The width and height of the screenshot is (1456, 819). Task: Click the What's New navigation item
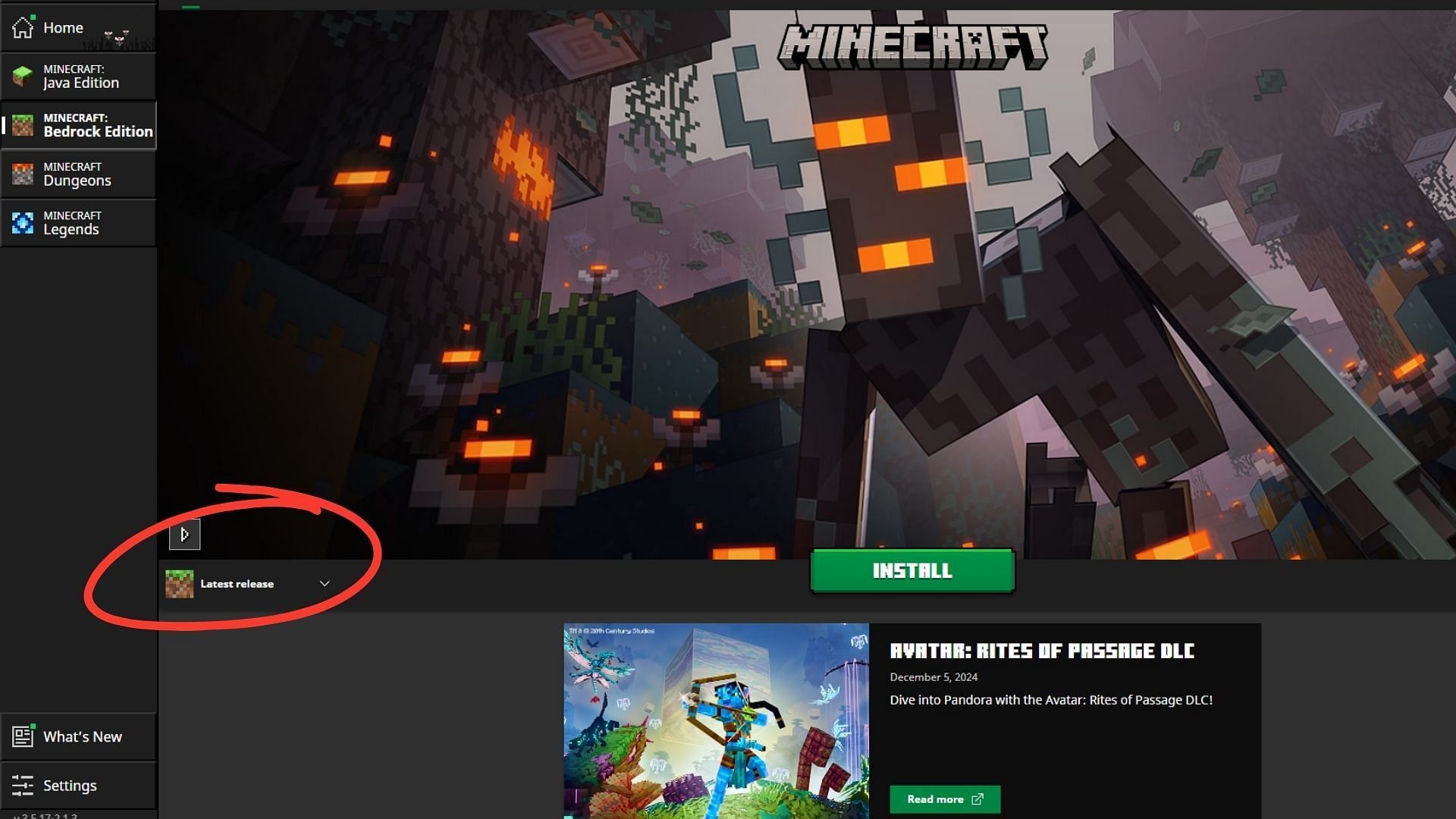click(x=78, y=736)
